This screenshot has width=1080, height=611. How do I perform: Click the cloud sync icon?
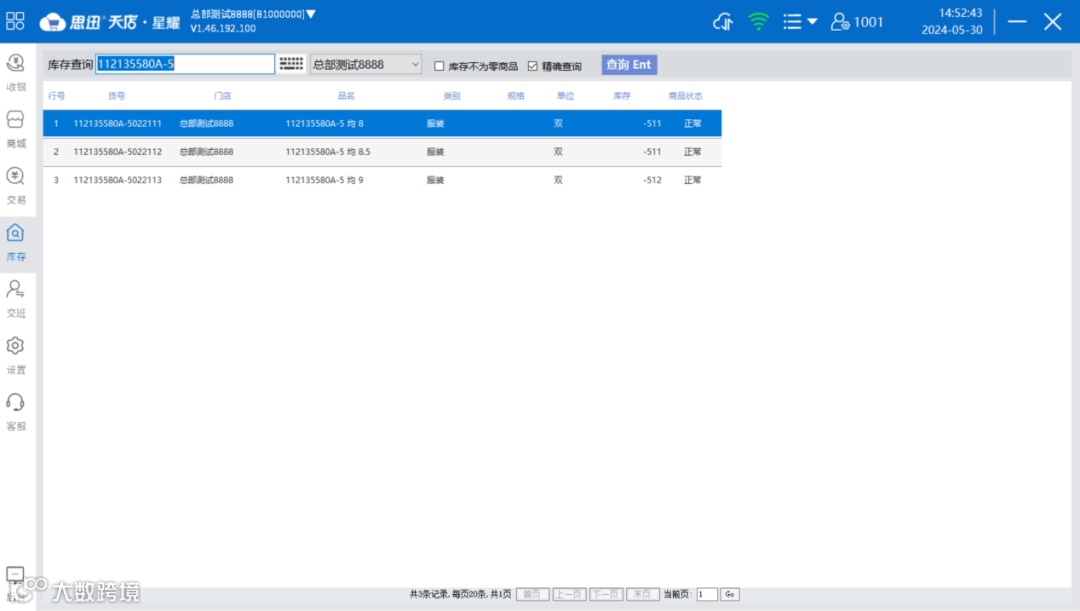723,22
